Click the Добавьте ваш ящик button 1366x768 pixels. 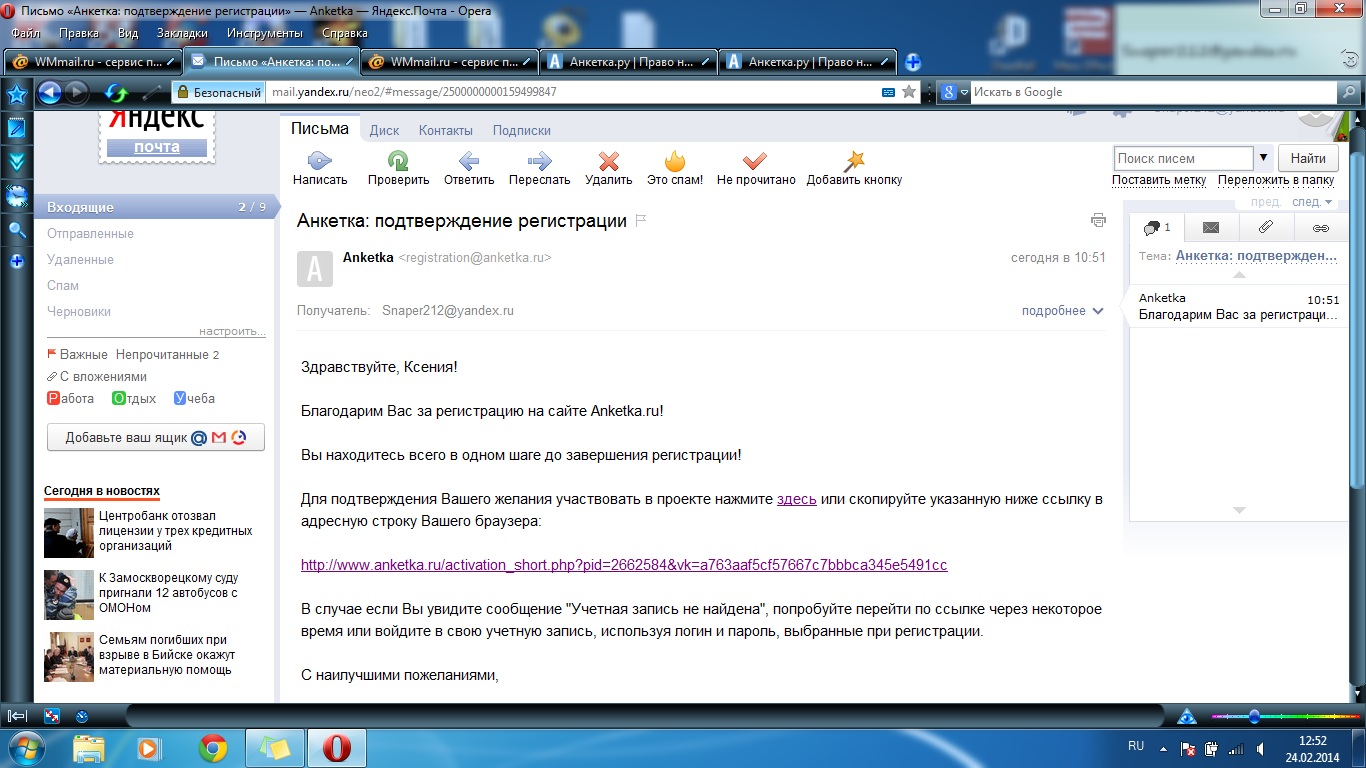[x=156, y=438]
